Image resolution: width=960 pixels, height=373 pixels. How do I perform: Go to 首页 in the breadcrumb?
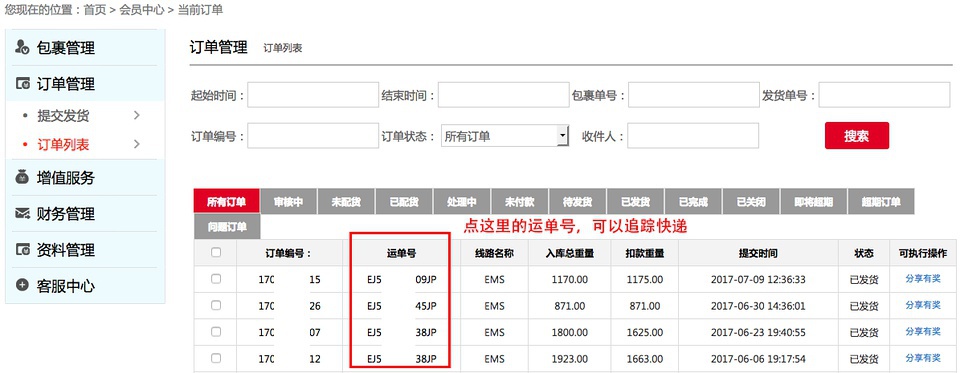(95, 10)
